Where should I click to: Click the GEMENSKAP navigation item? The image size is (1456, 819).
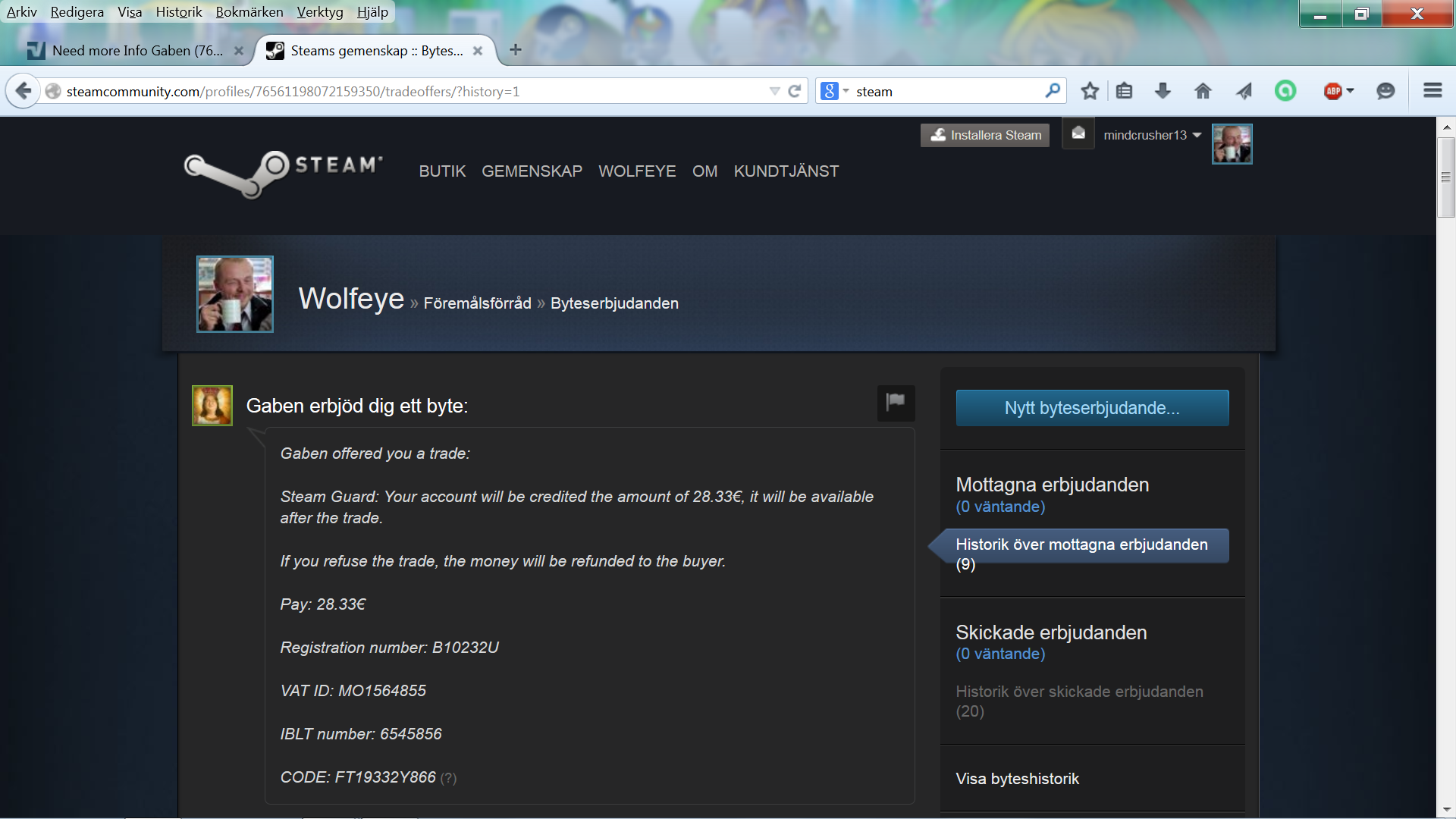(x=532, y=171)
